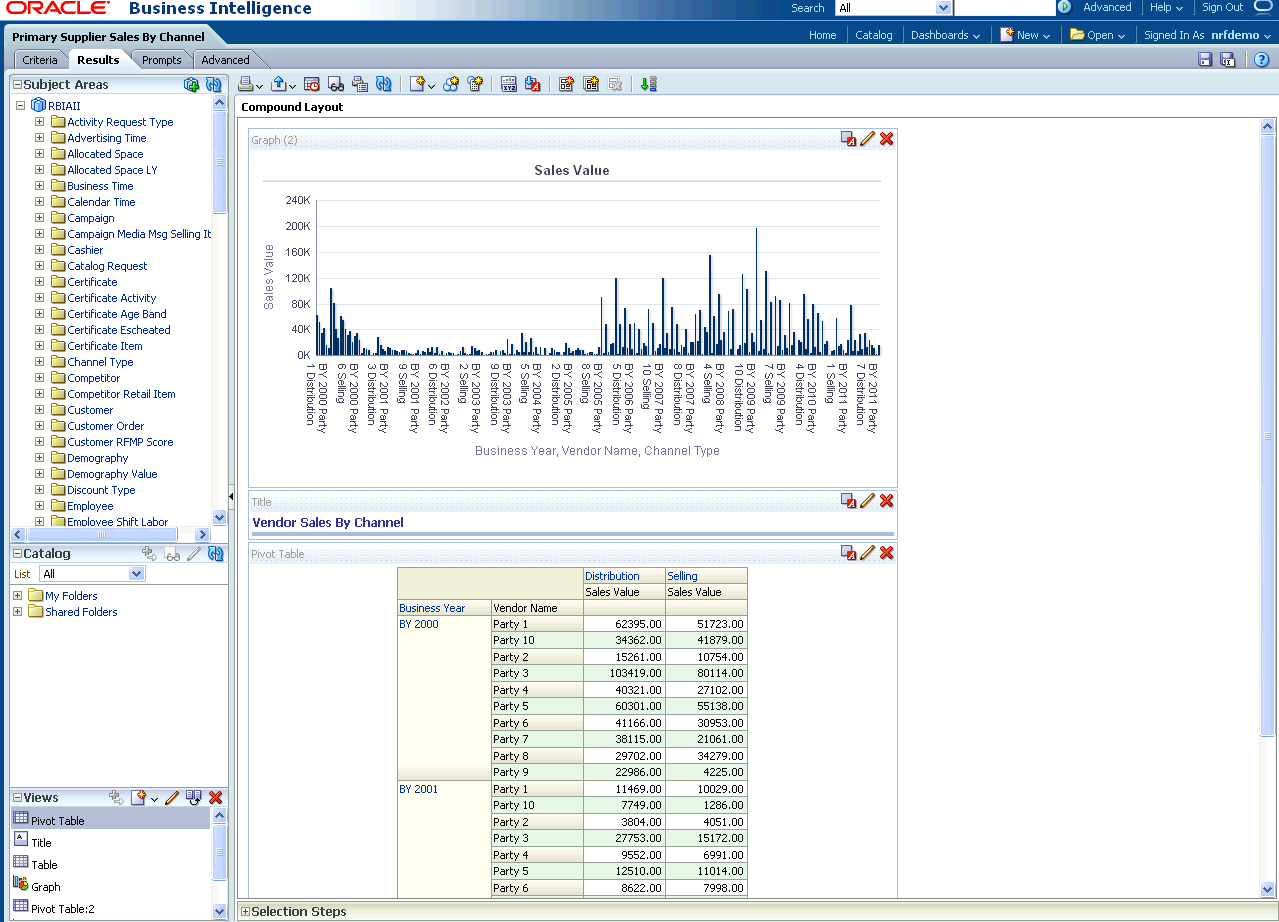Click the Import formatting from another analysis icon
1279x922 pixels.
532,85
